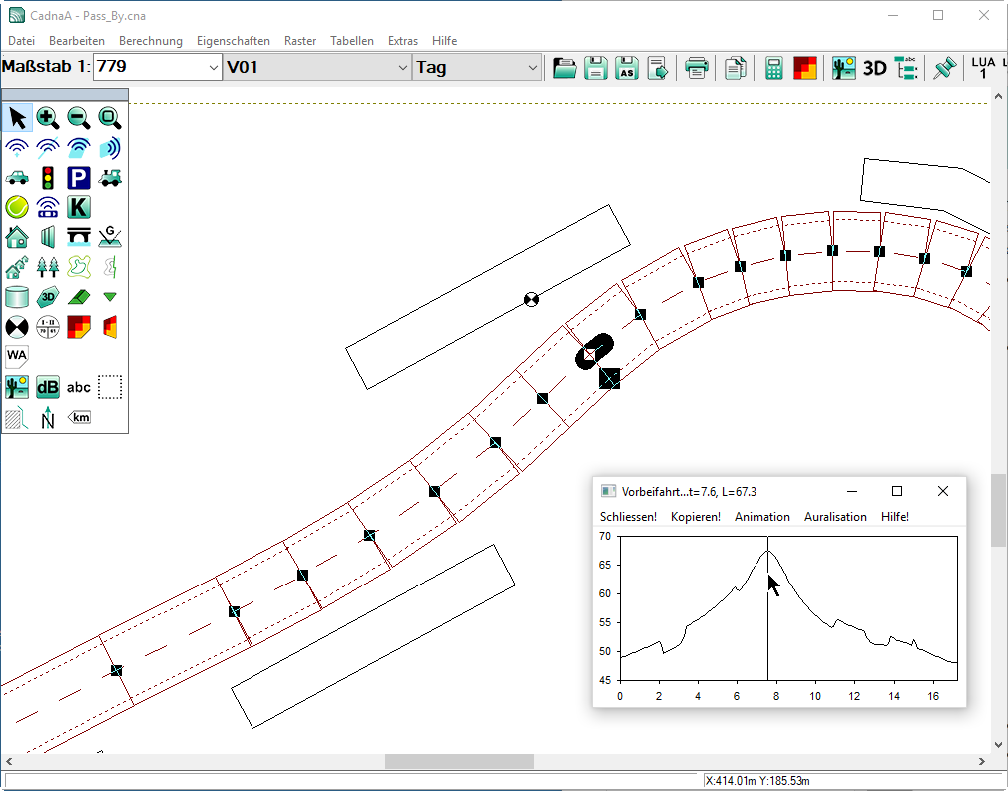Viewport: 1008px width, 791px height.
Task: Click Hilfe! in Vorbeifahrt window
Action: click(x=895, y=517)
